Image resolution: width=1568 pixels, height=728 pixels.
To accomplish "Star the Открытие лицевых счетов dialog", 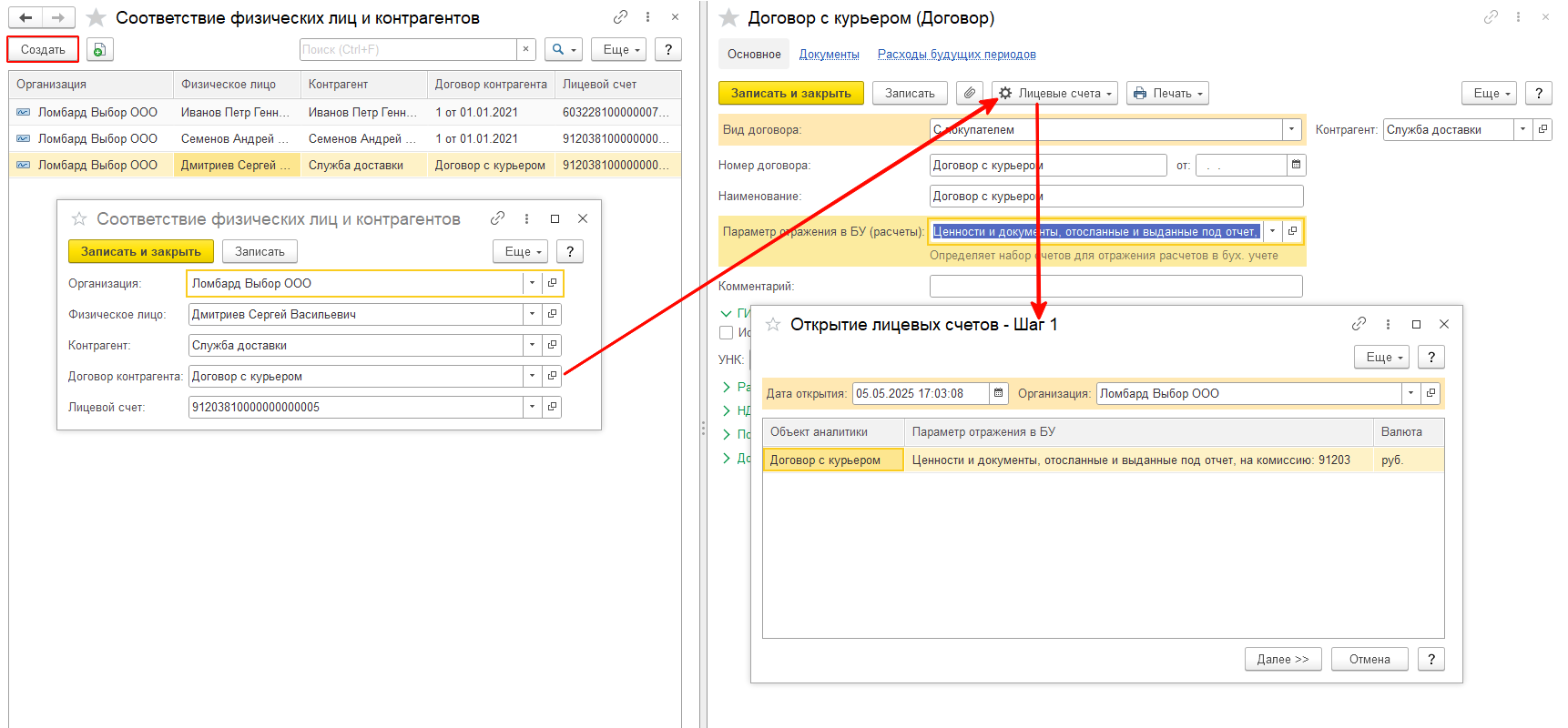I will (773, 324).
